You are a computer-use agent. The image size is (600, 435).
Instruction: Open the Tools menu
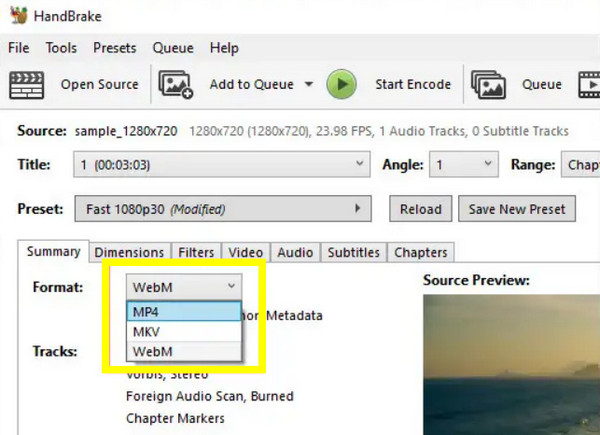pyautogui.click(x=61, y=48)
